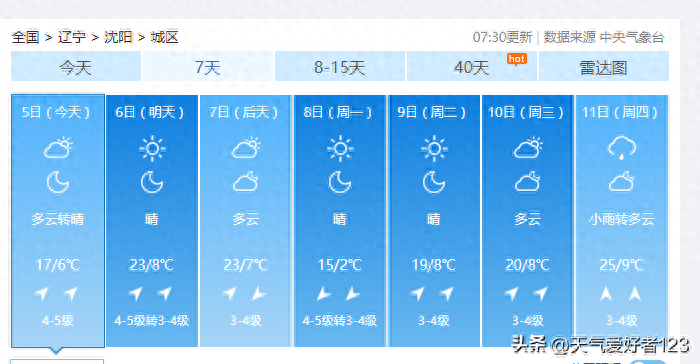Go to 沈阳 in the breadcrumb
Screen dimensions: 700x364
click(118, 37)
